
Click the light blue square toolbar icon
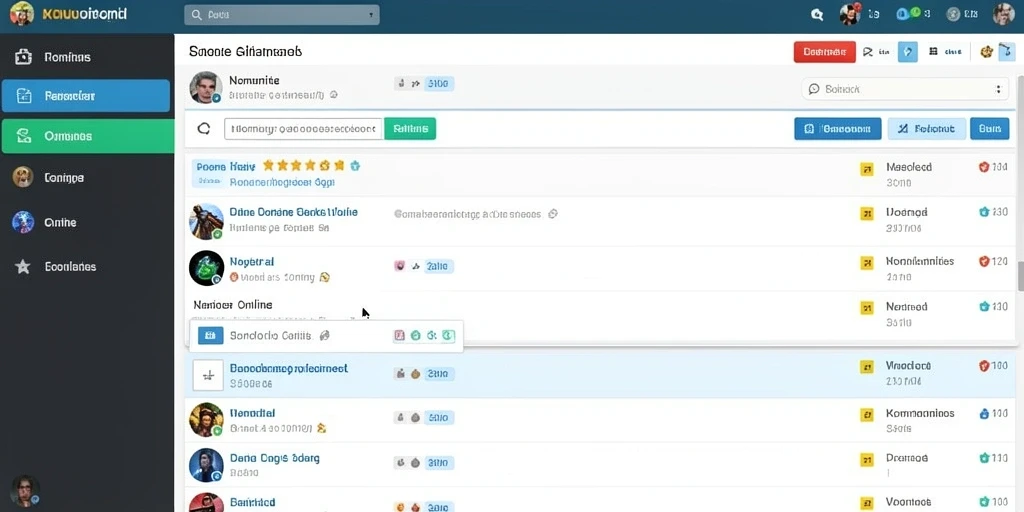(908, 52)
